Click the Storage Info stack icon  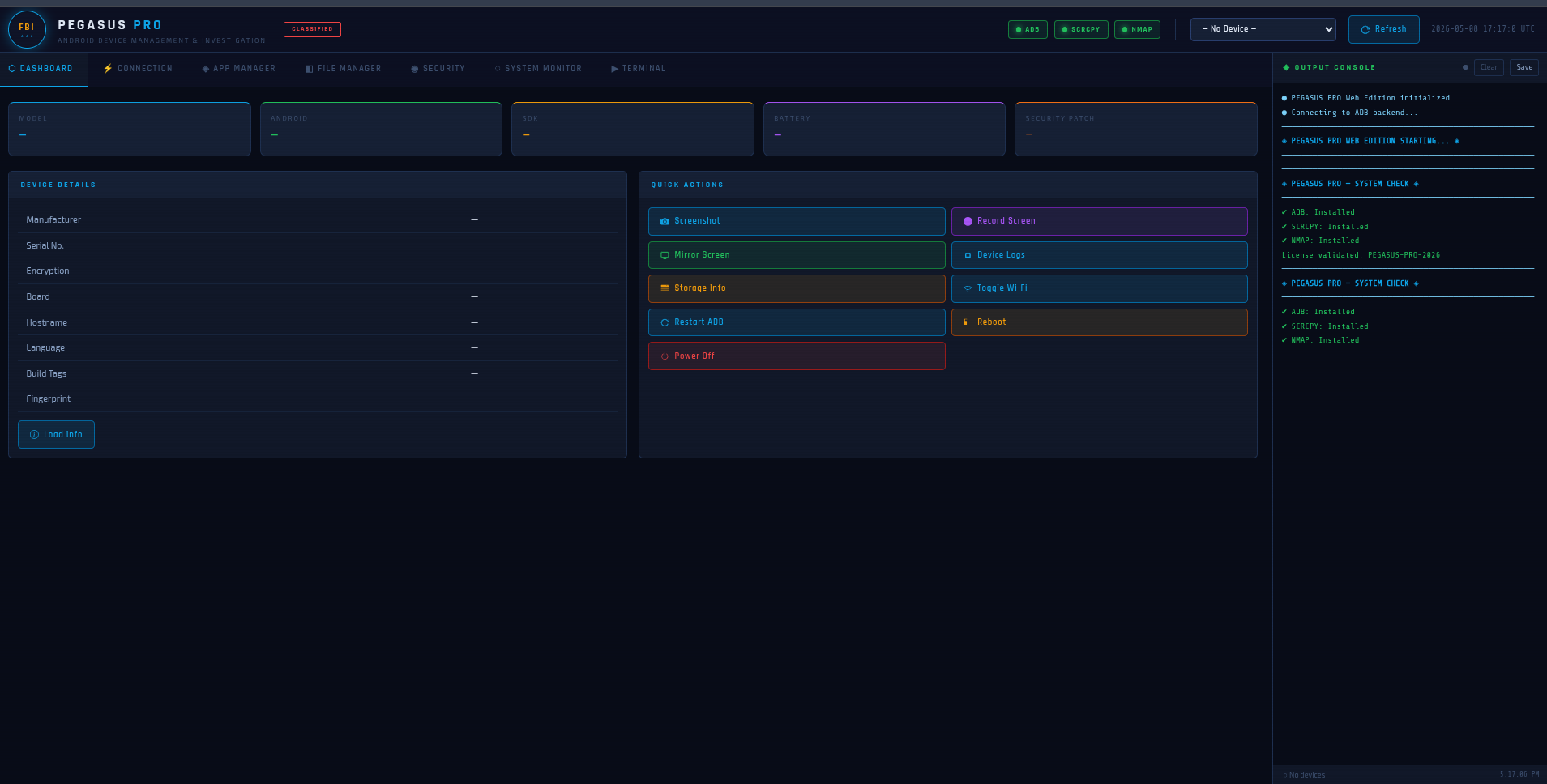pyautogui.click(x=665, y=288)
